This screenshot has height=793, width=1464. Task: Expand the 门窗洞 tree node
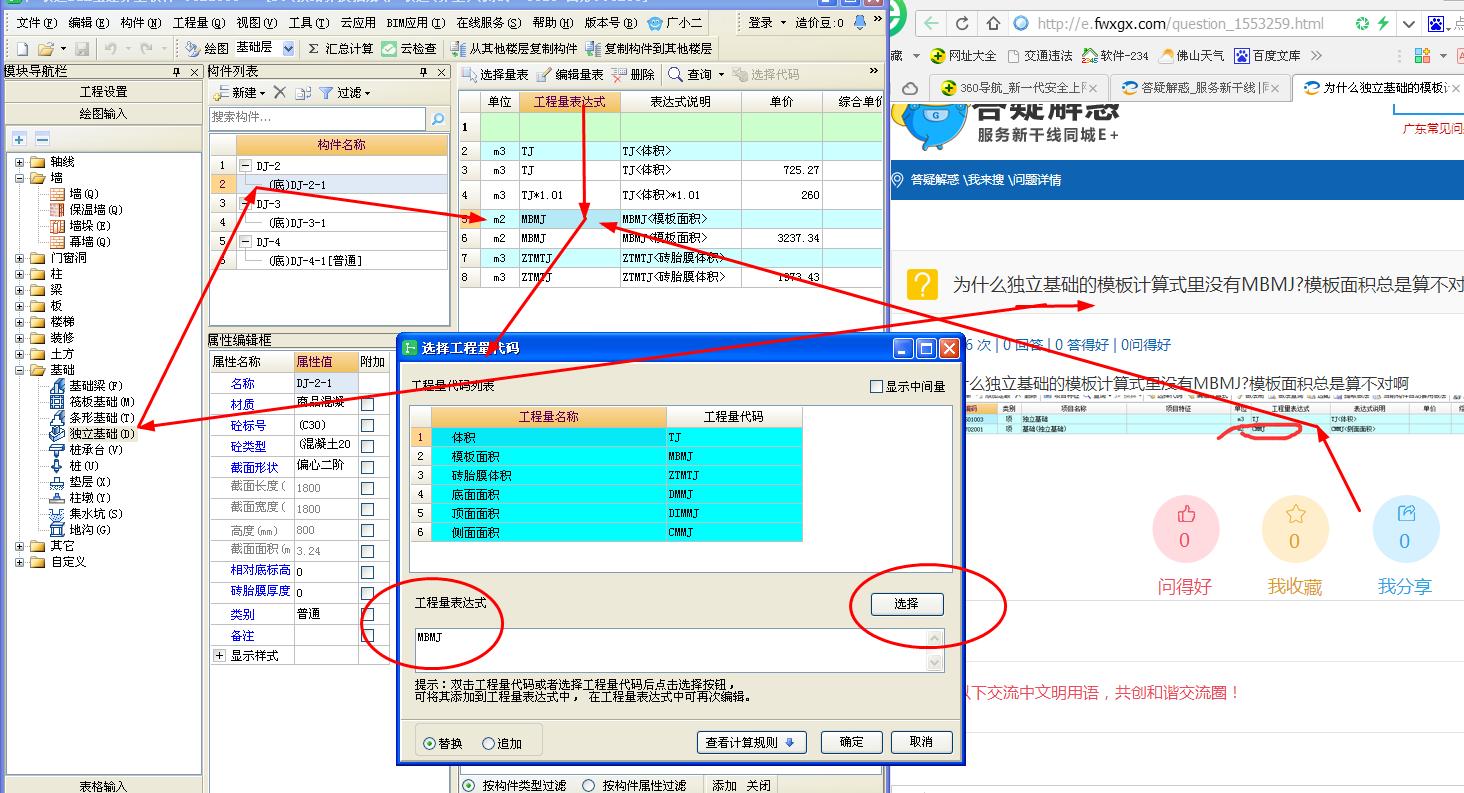20,258
